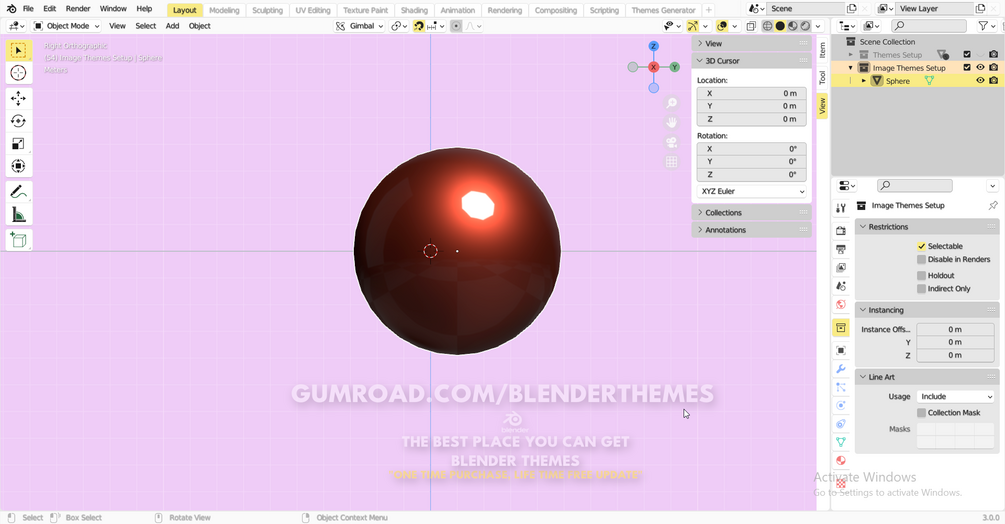Open the Line Art Usage Include dropdown
This screenshot has width=1005, height=524.
(955, 397)
